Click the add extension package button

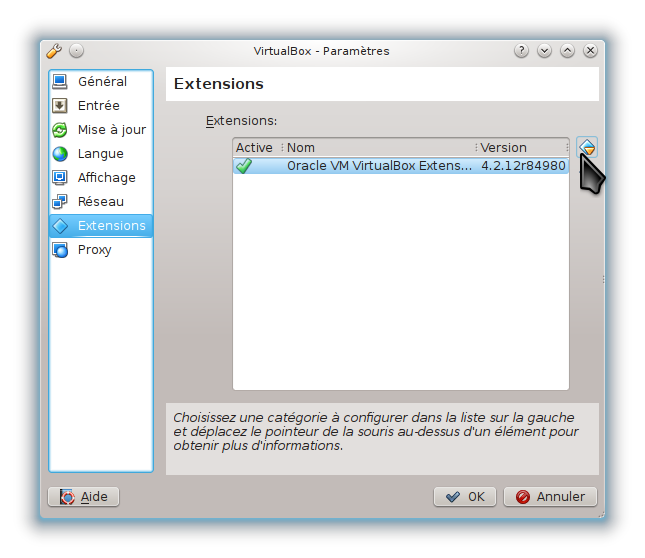coord(587,147)
